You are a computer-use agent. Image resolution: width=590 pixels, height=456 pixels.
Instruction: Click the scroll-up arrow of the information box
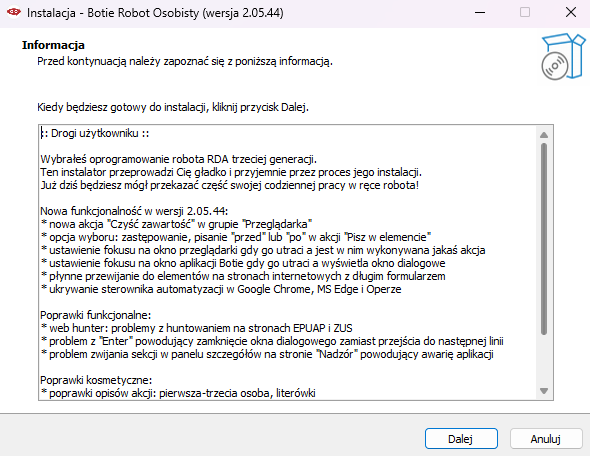[544, 135]
